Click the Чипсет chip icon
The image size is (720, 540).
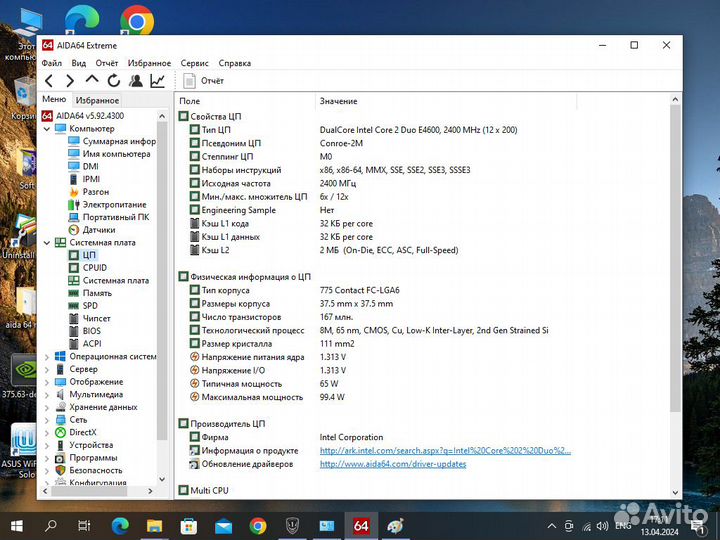(73, 318)
